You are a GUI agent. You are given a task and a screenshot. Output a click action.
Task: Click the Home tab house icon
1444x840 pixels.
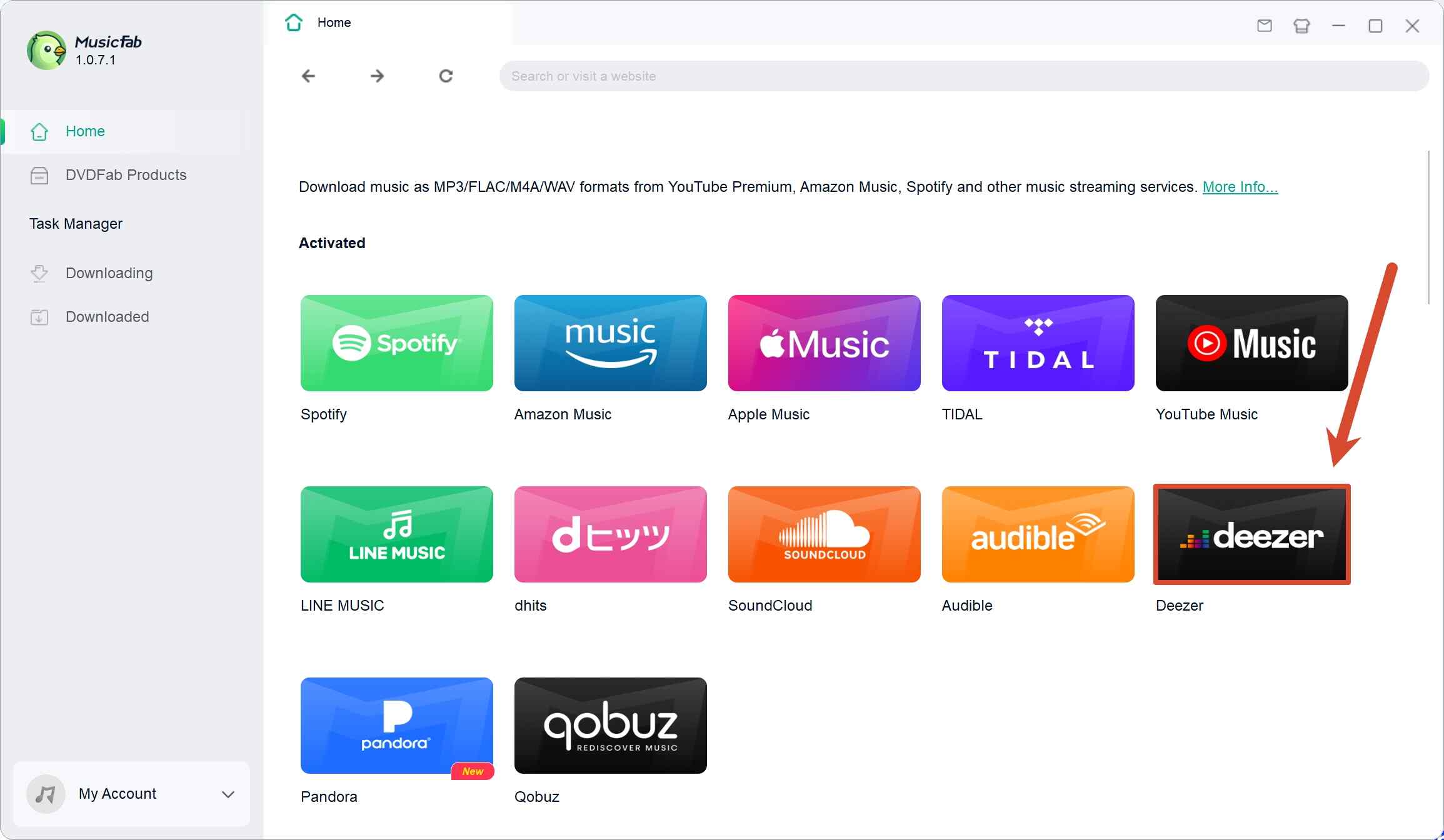[x=294, y=22]
